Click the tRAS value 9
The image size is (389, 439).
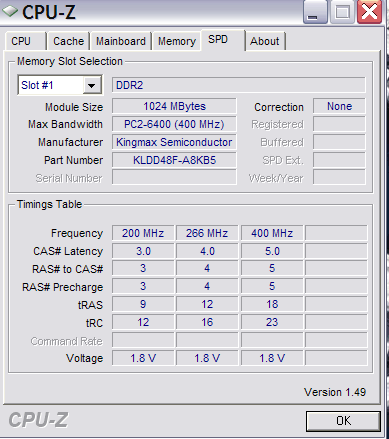(x=143, y=304)
